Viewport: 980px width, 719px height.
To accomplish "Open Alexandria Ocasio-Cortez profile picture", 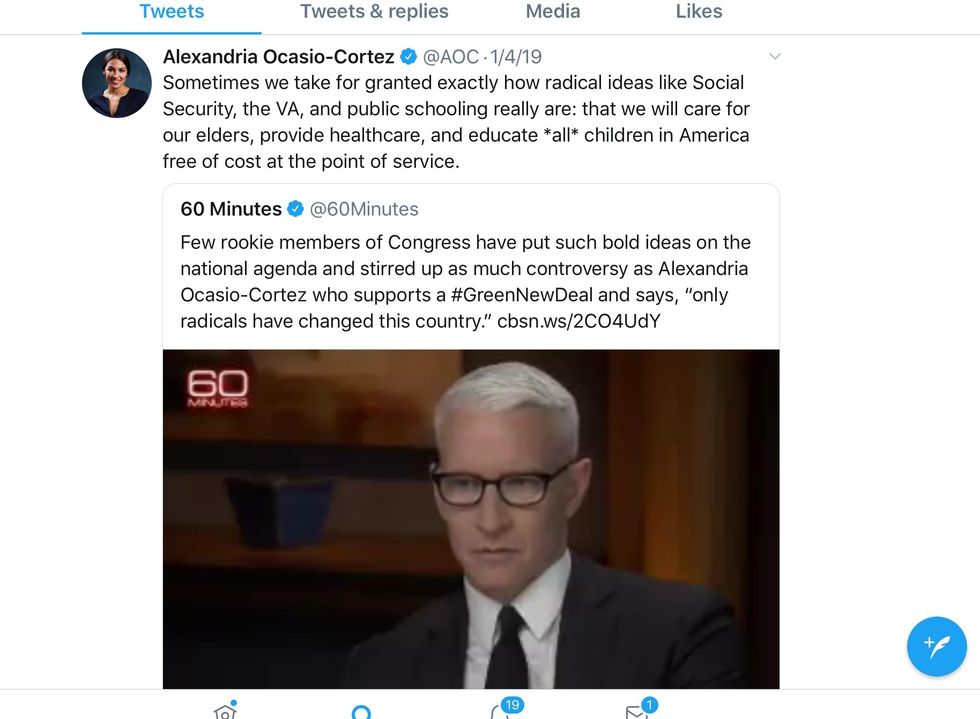I will (117, 83).
